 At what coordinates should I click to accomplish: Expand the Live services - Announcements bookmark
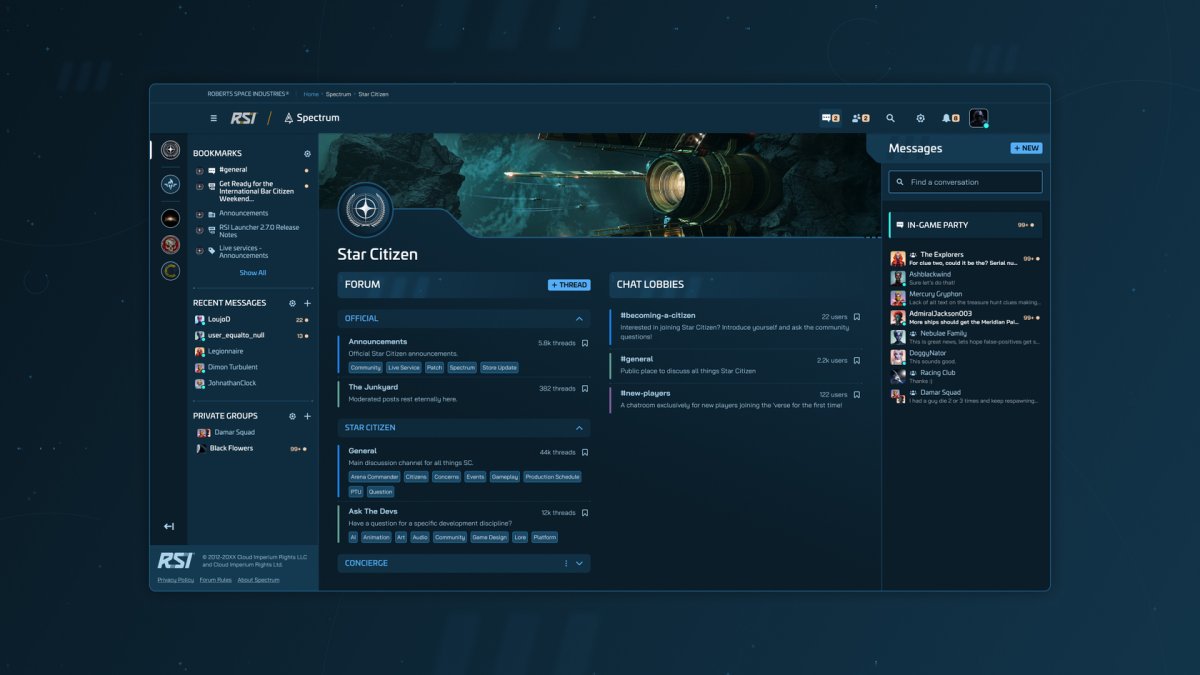click(199, 250)
